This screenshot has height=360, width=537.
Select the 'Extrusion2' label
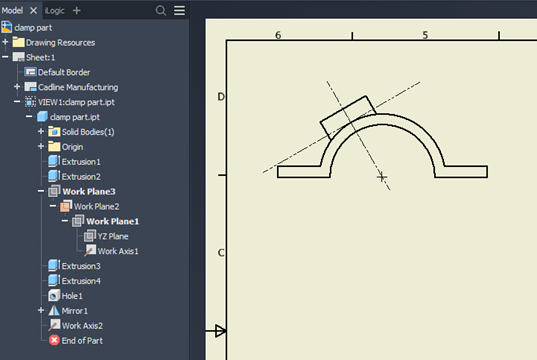pos(81,177)
